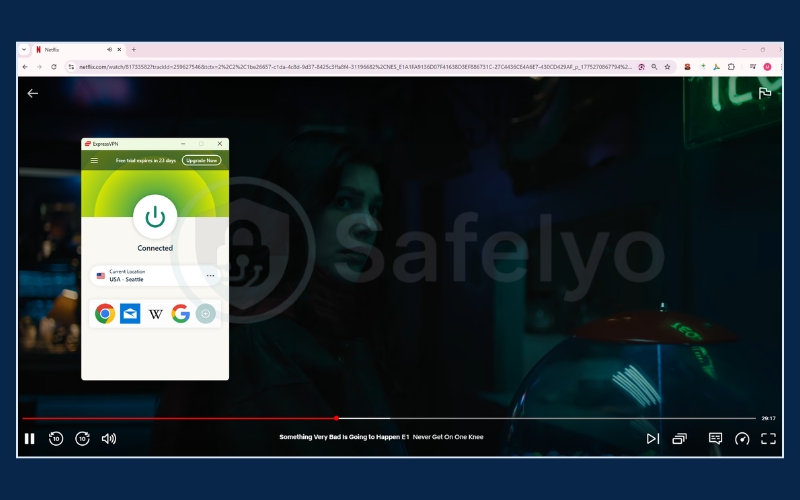Close the Netflix tab

[x=119, y=49]
